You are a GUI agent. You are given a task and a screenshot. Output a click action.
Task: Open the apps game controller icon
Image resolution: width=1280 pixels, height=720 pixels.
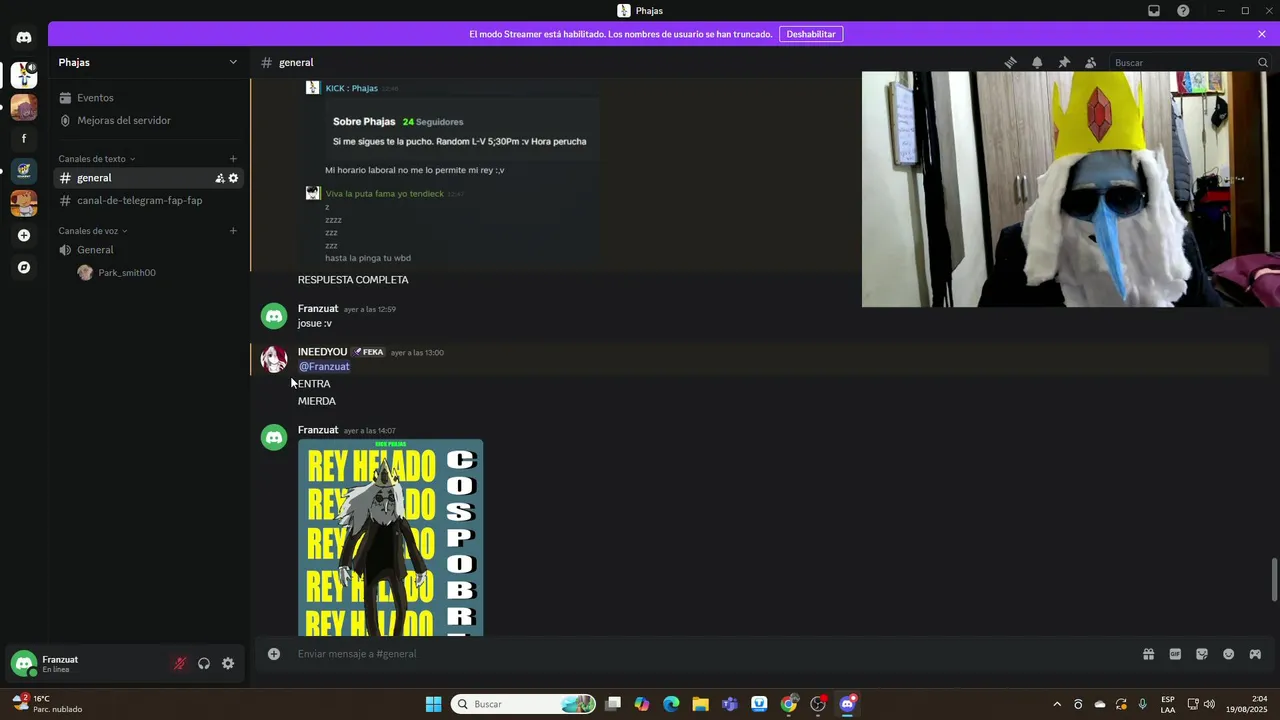[1255, 654]
